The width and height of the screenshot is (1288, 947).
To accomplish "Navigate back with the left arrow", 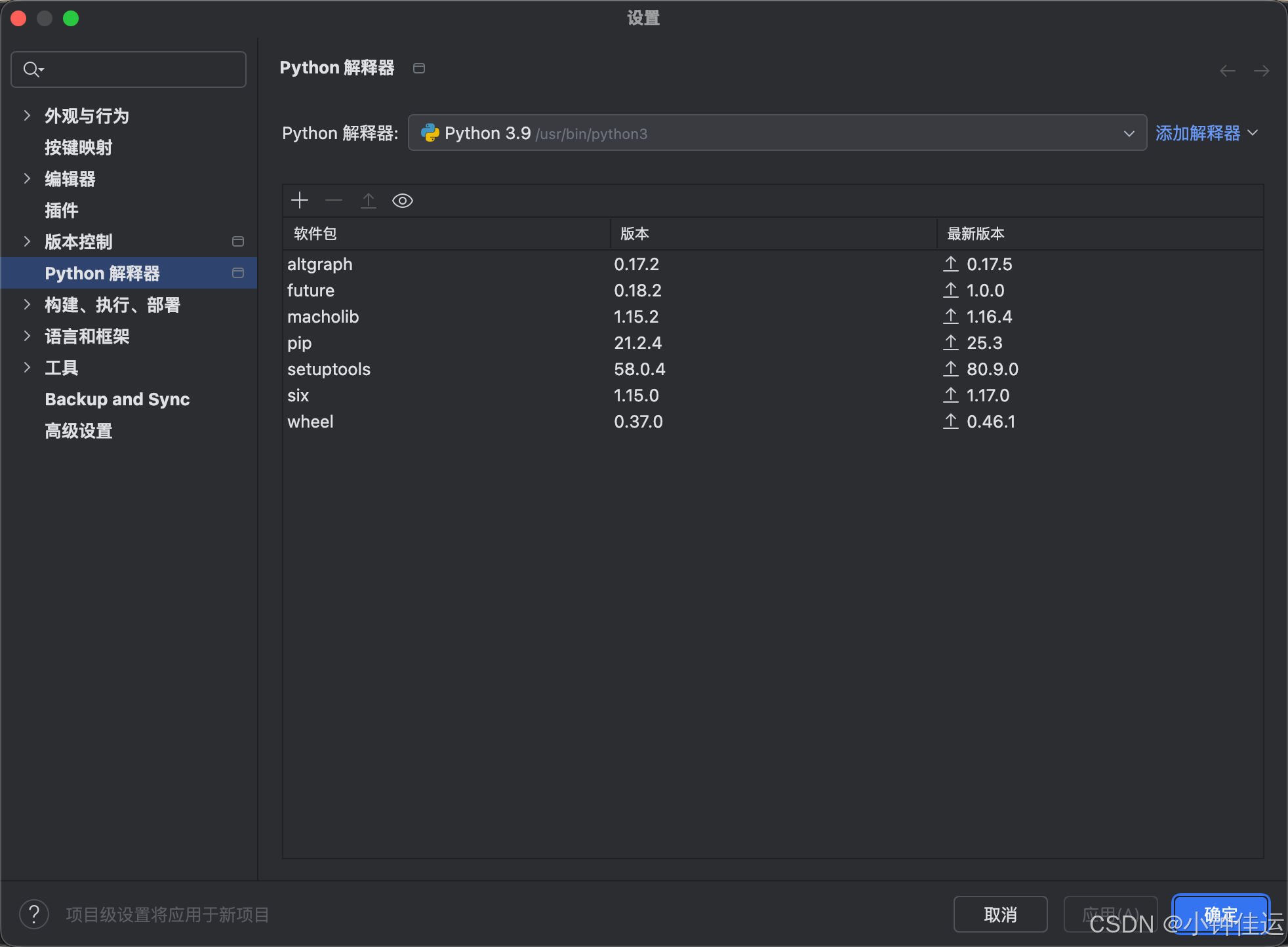I will [1227, 70].
